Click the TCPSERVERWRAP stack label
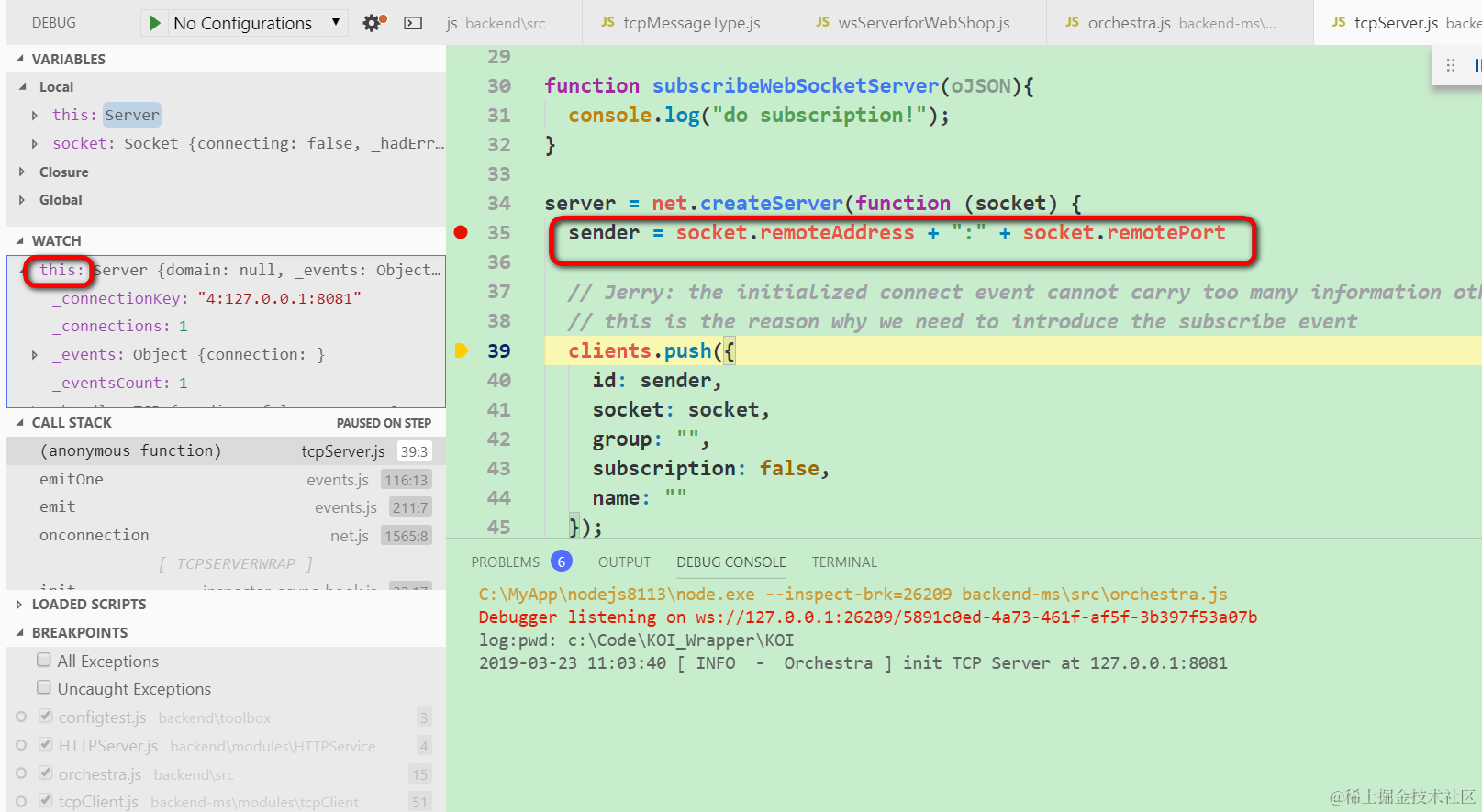Viewport: 1482px width, 812px height. tap(236, 563)
